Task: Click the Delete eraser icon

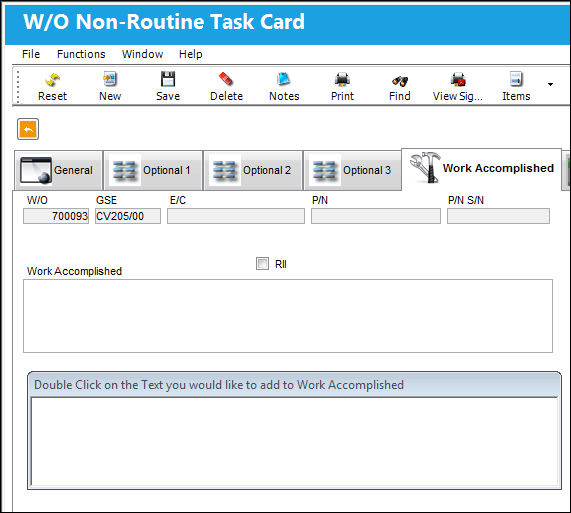Action: (226, 87)
